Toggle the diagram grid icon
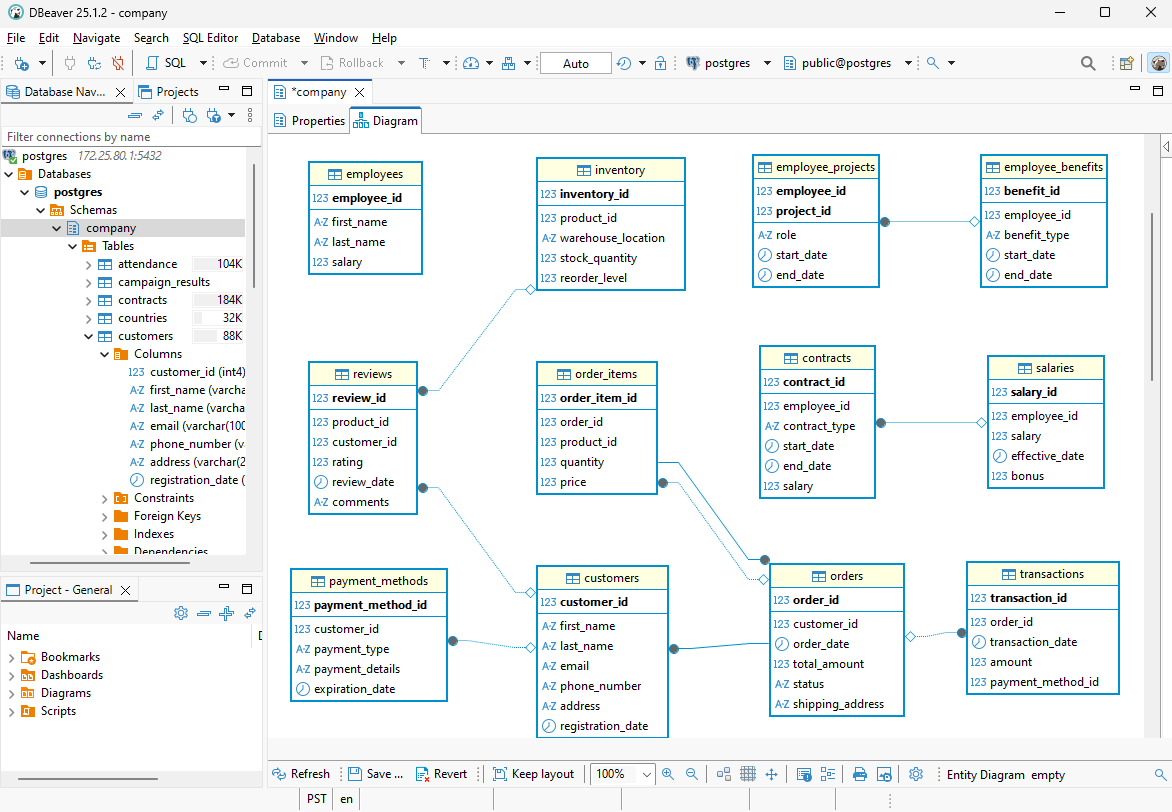The image size is (1172, 812). [747, 775]
